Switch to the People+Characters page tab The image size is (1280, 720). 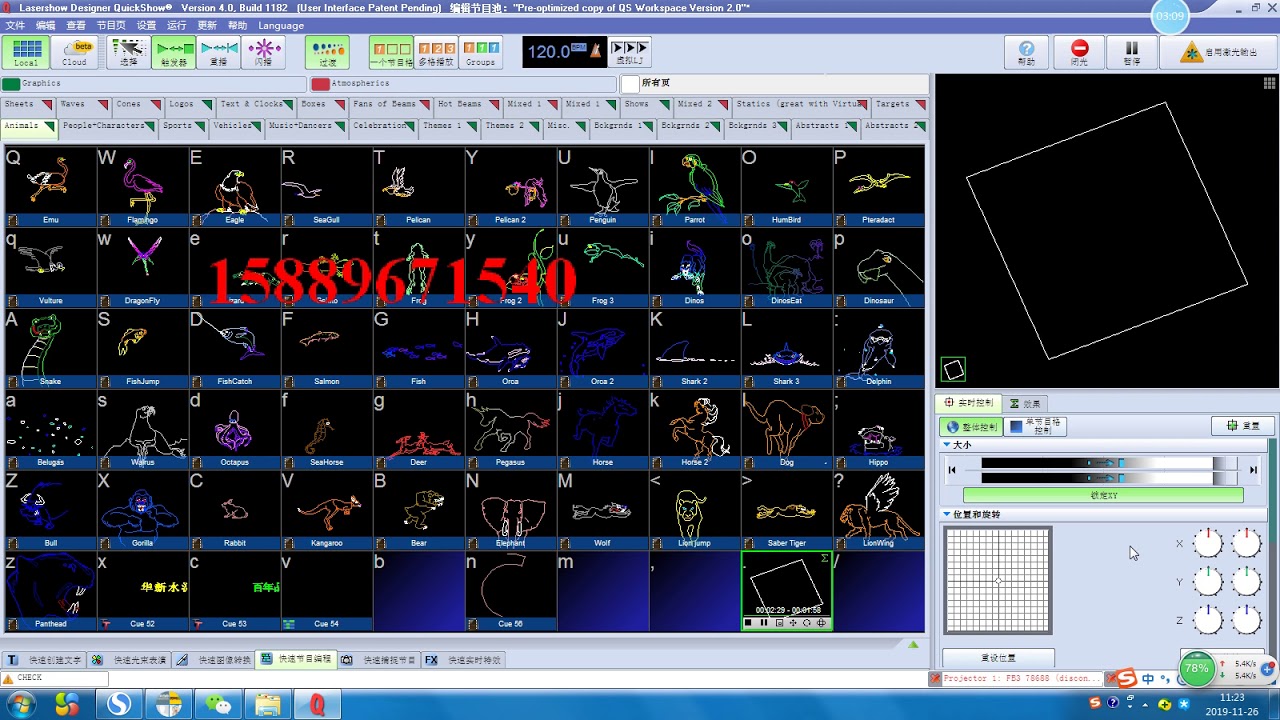[108, 127]
